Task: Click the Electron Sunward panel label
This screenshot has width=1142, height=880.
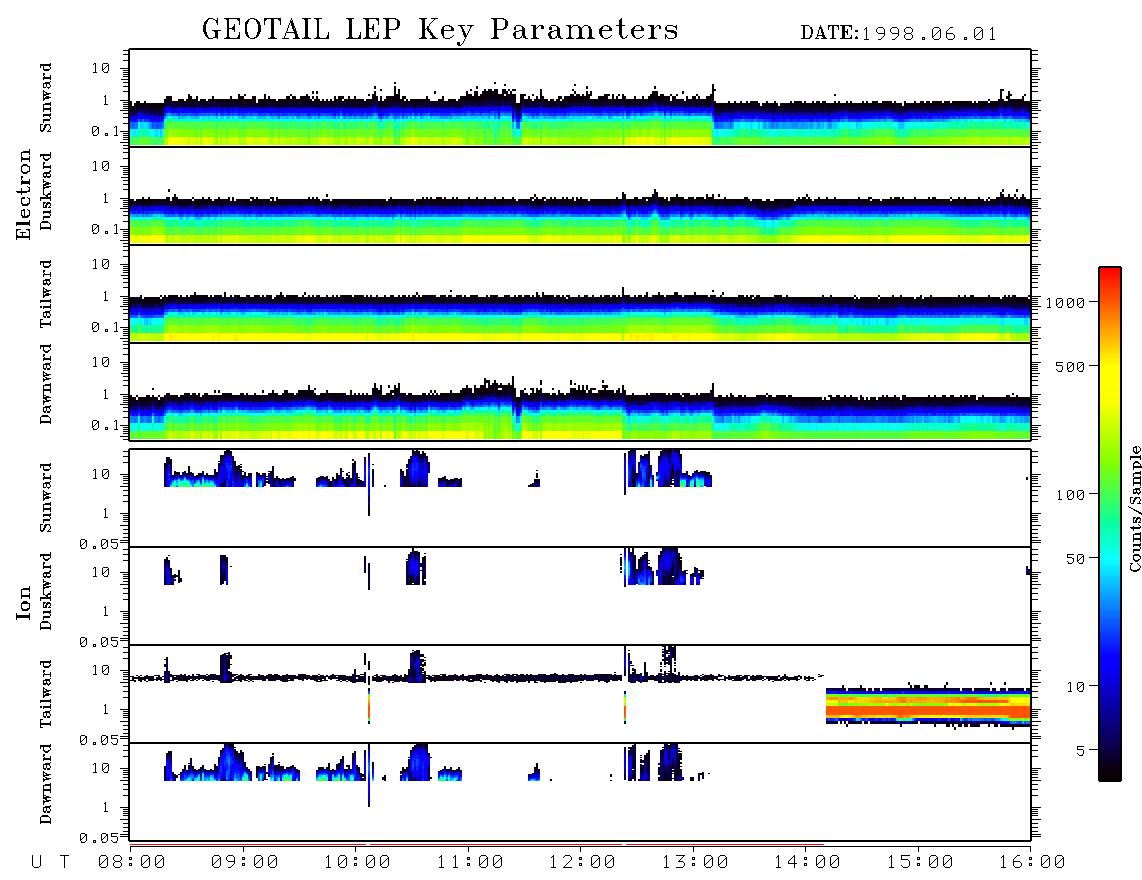Action: pyautogui.click(x=46, y=98)
